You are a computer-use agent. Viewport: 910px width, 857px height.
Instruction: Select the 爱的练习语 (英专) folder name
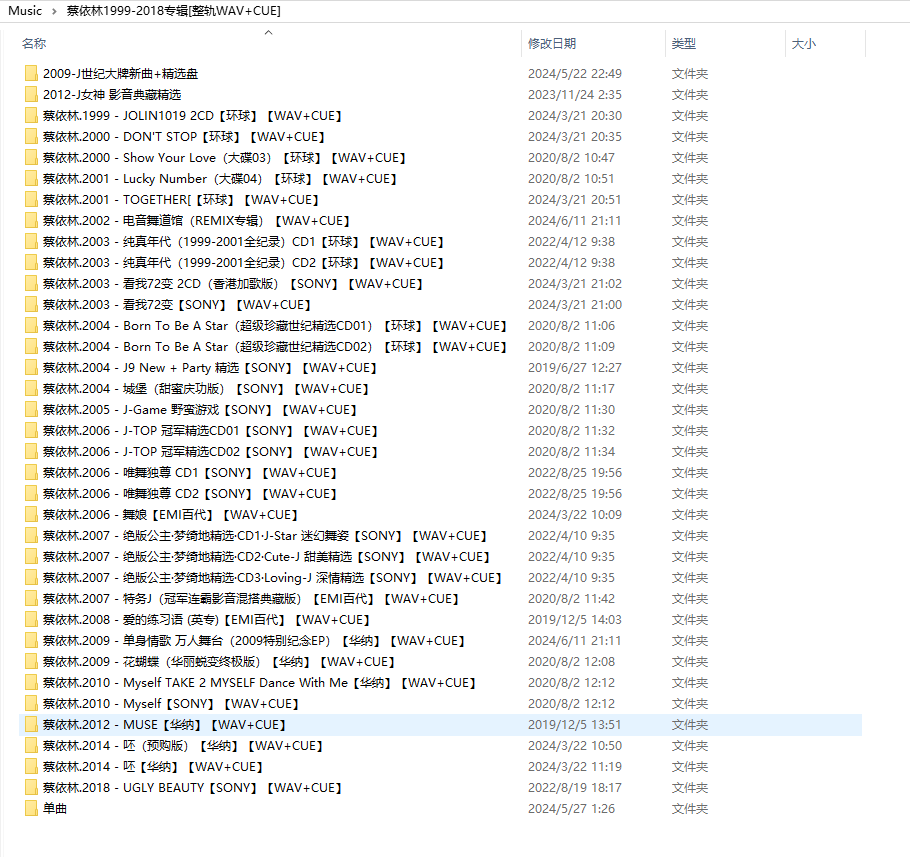pos(206,620)
